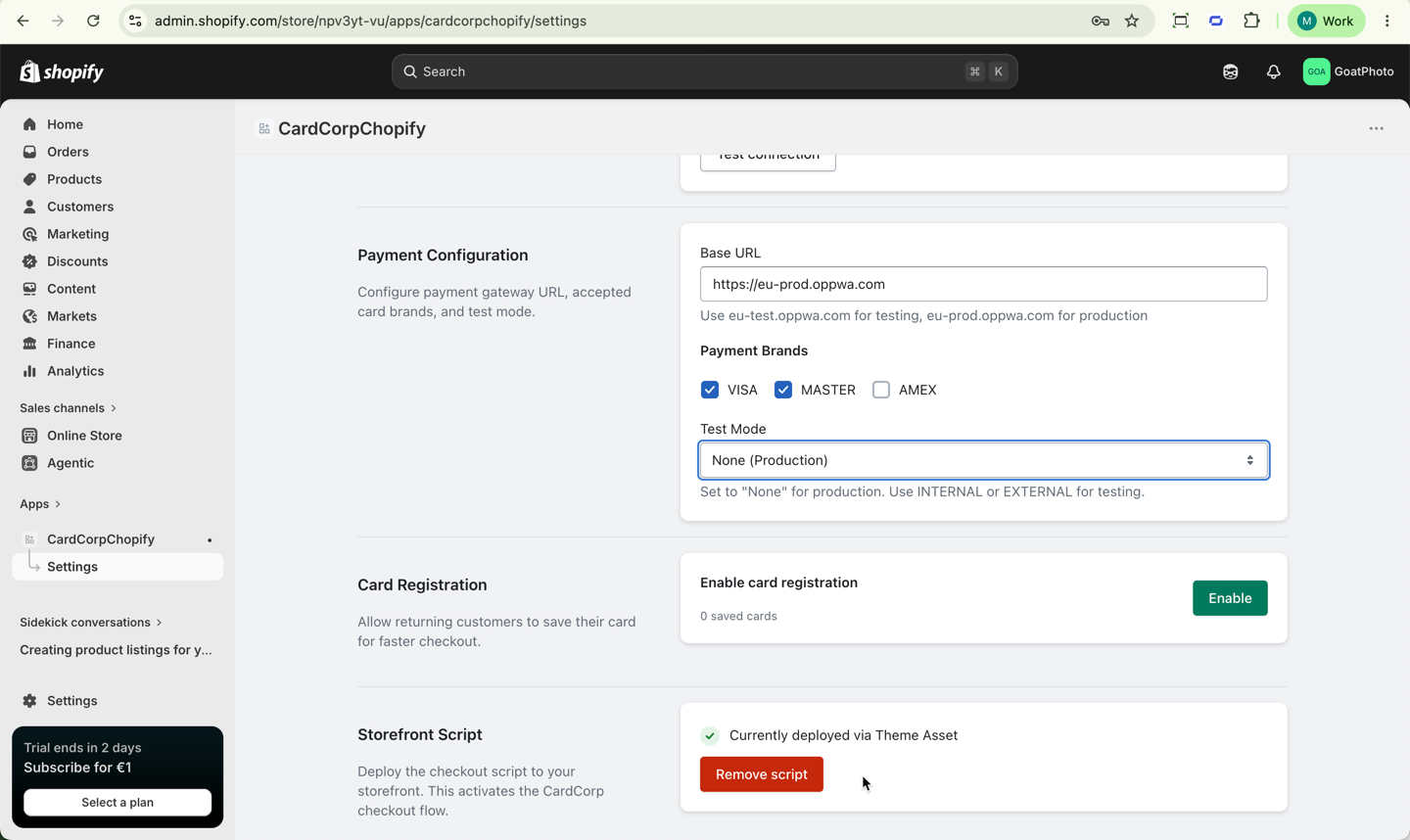Viewport: 1410px width, 840px height.
Task: Click the Finance bank icon
Action: click(29, 344)
